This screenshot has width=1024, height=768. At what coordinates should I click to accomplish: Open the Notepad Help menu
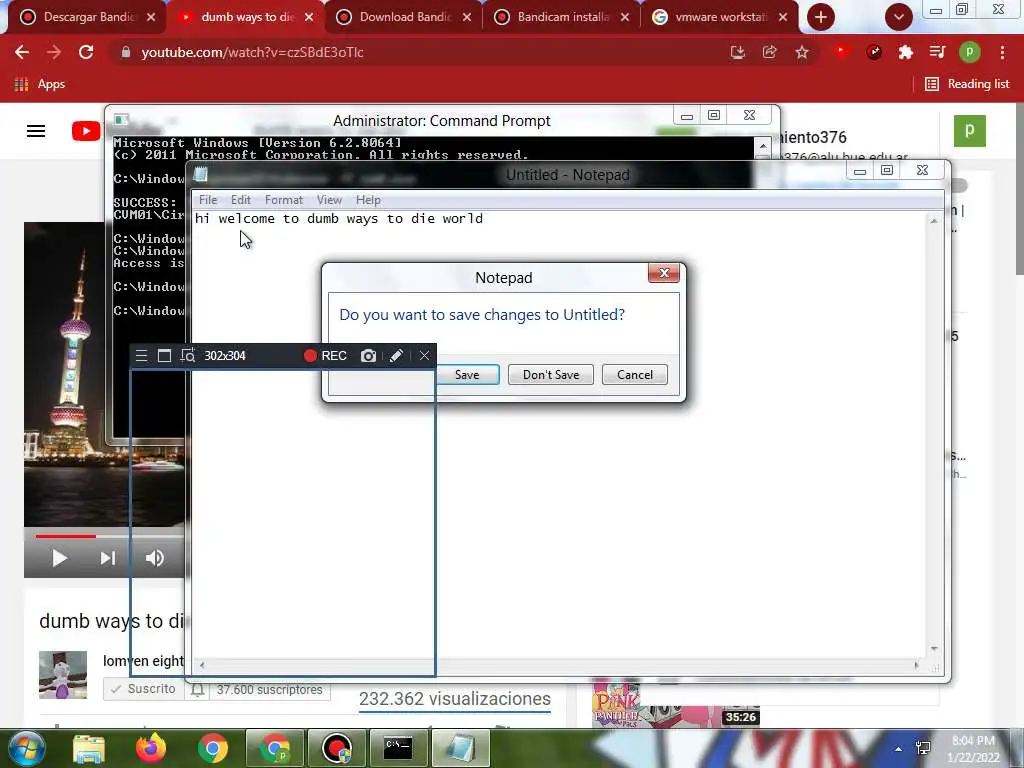pos(368,200)
